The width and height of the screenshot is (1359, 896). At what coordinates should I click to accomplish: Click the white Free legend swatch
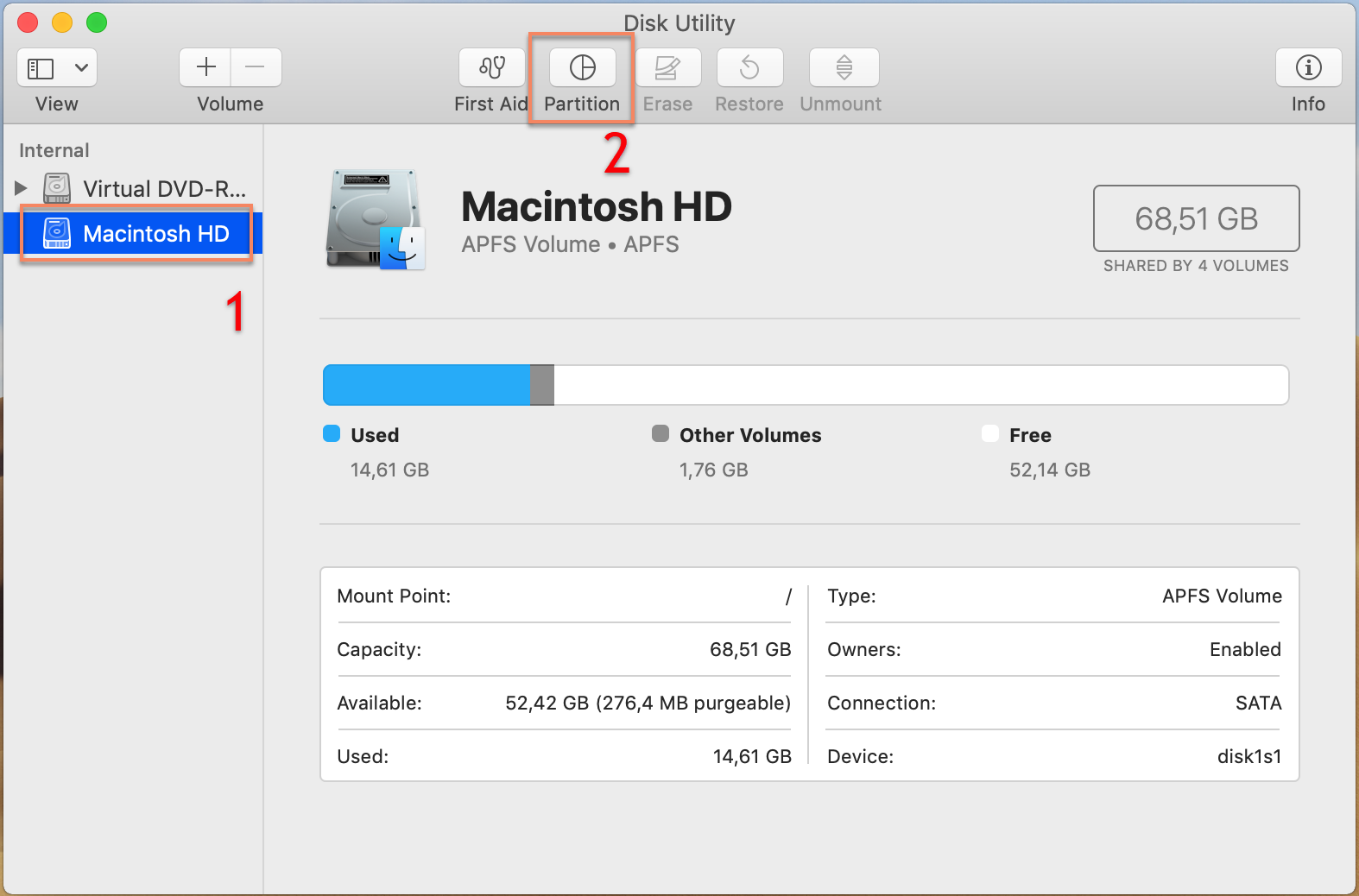coord(990,433)
